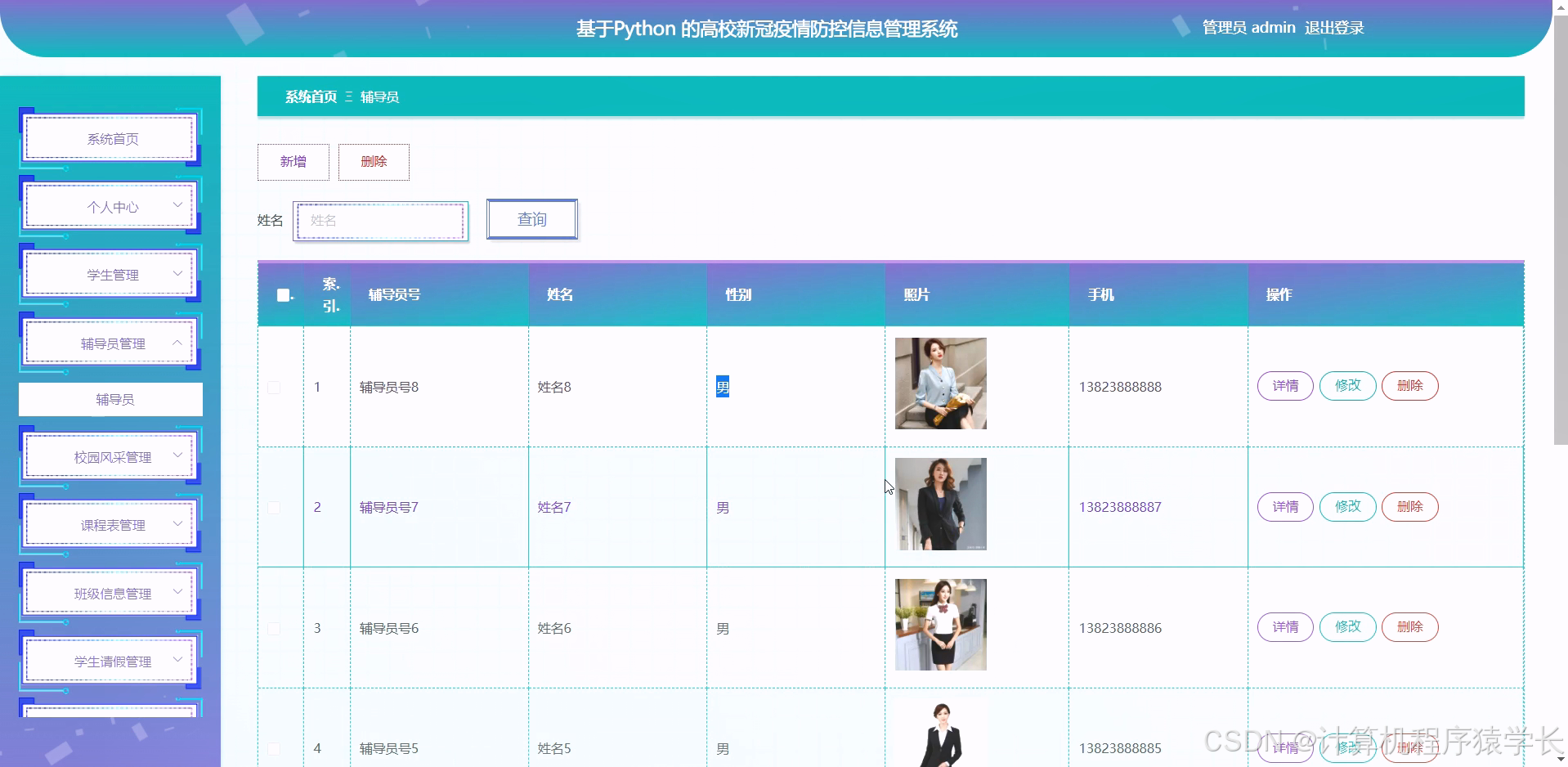Open the 校园风采管理 sidebar menu
Image resolution: width=1568 pixels, height=767 pixels.
[x=110, y=456]
